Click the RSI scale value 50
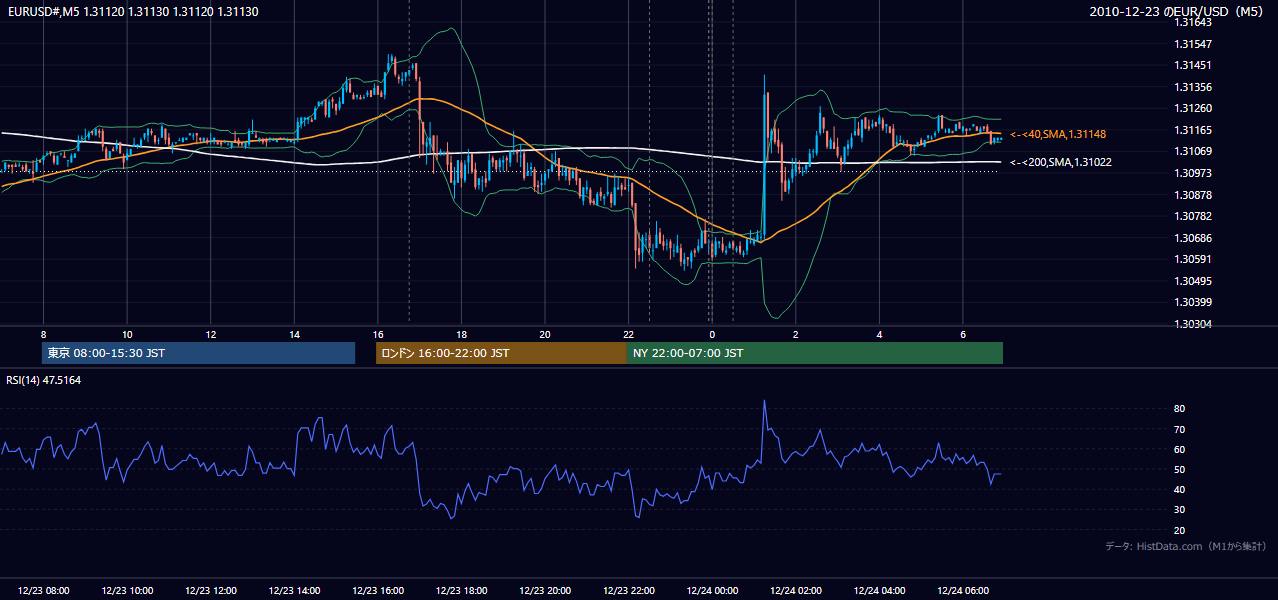 coord(1180,469)
